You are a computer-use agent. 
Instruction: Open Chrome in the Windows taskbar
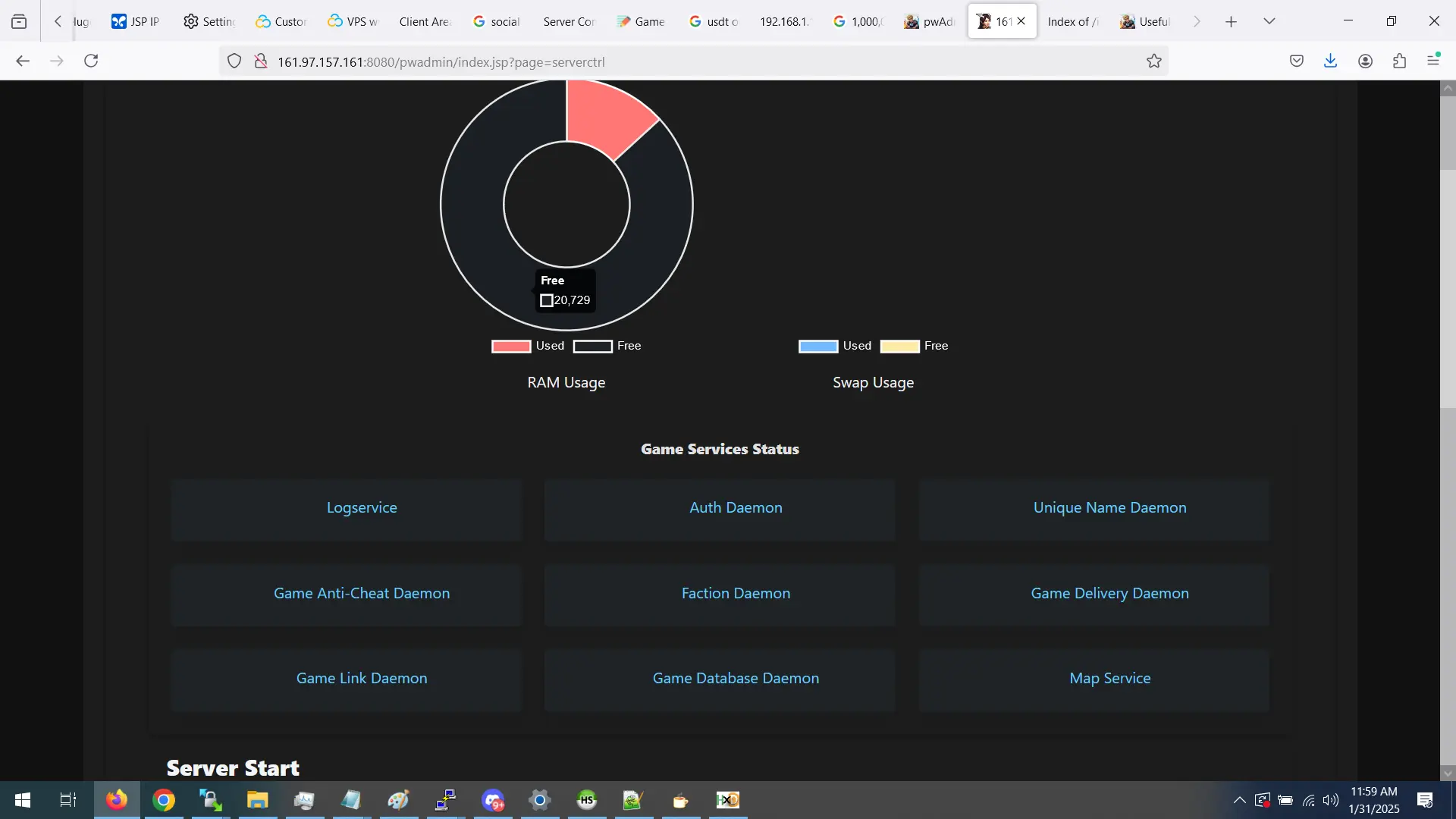tap(164, 800)
